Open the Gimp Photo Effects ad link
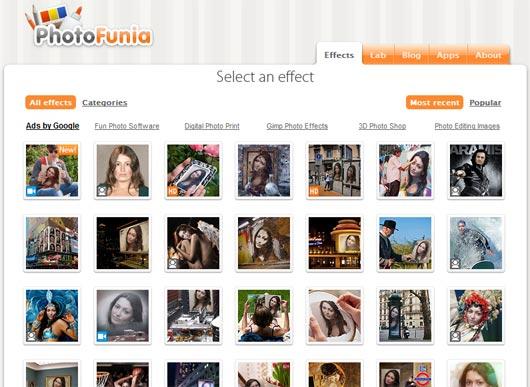This screenshot has height=387, width=530. (297, 126)
